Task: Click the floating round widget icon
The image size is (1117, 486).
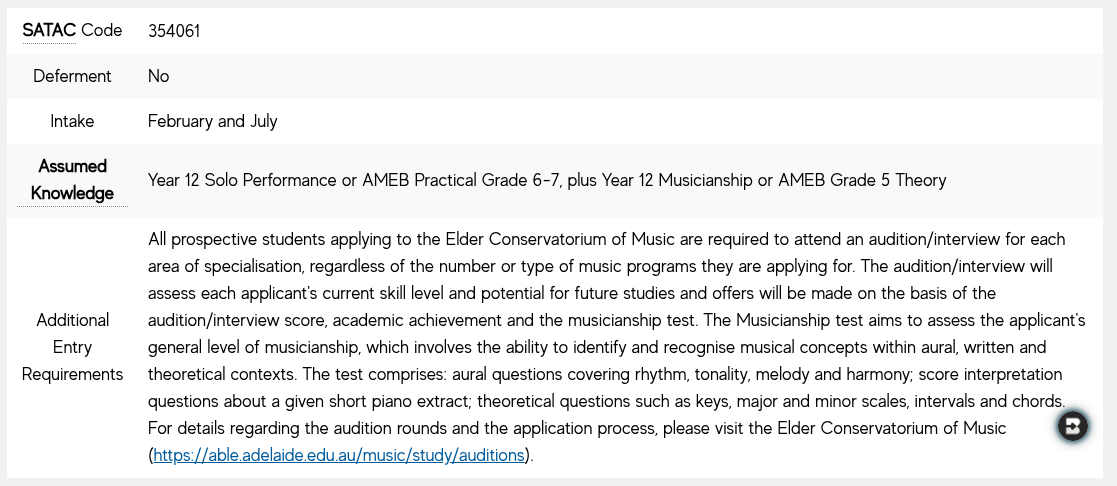Action: [x=1073, y=426]
